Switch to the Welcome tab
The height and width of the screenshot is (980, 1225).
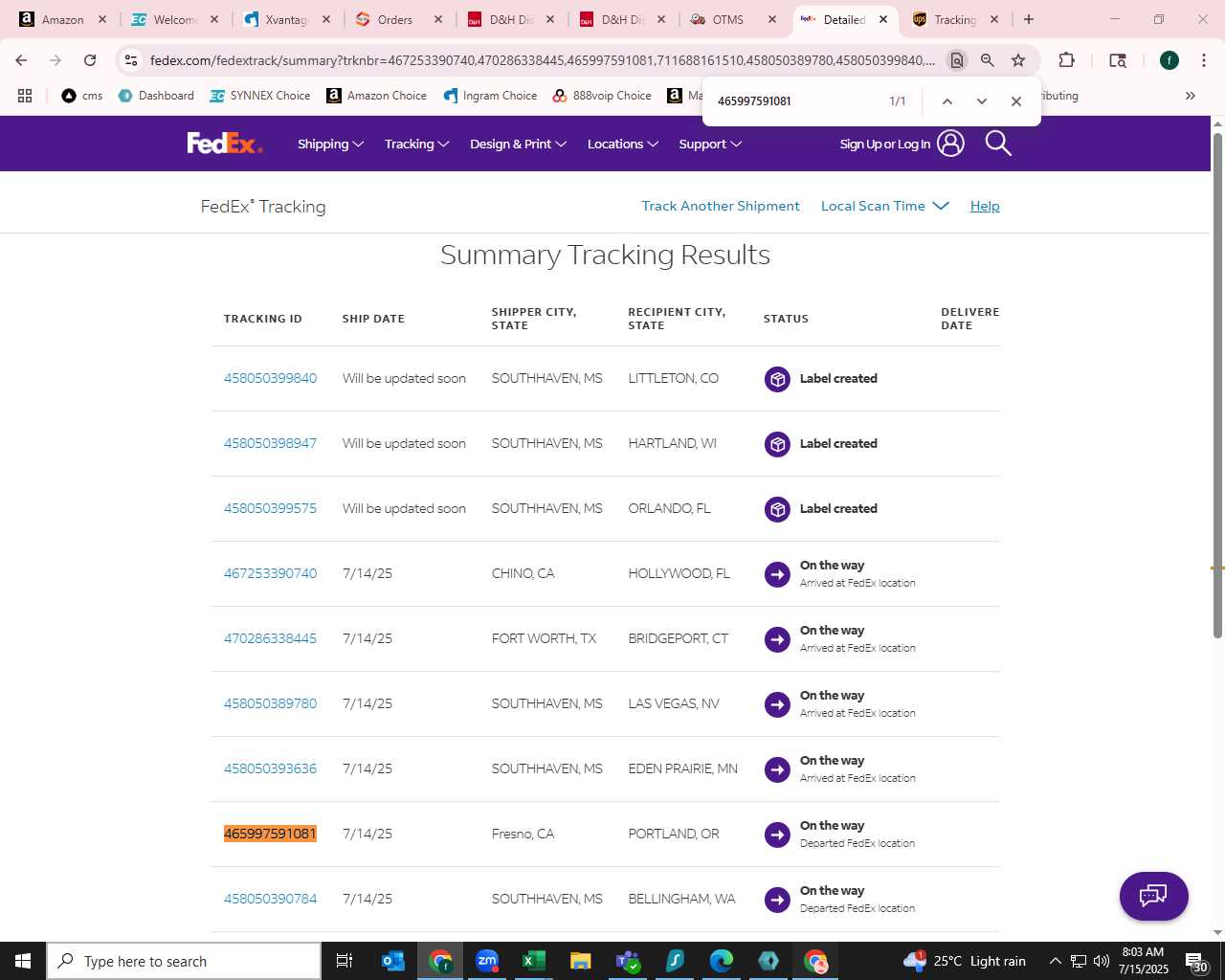coord(175,19)
